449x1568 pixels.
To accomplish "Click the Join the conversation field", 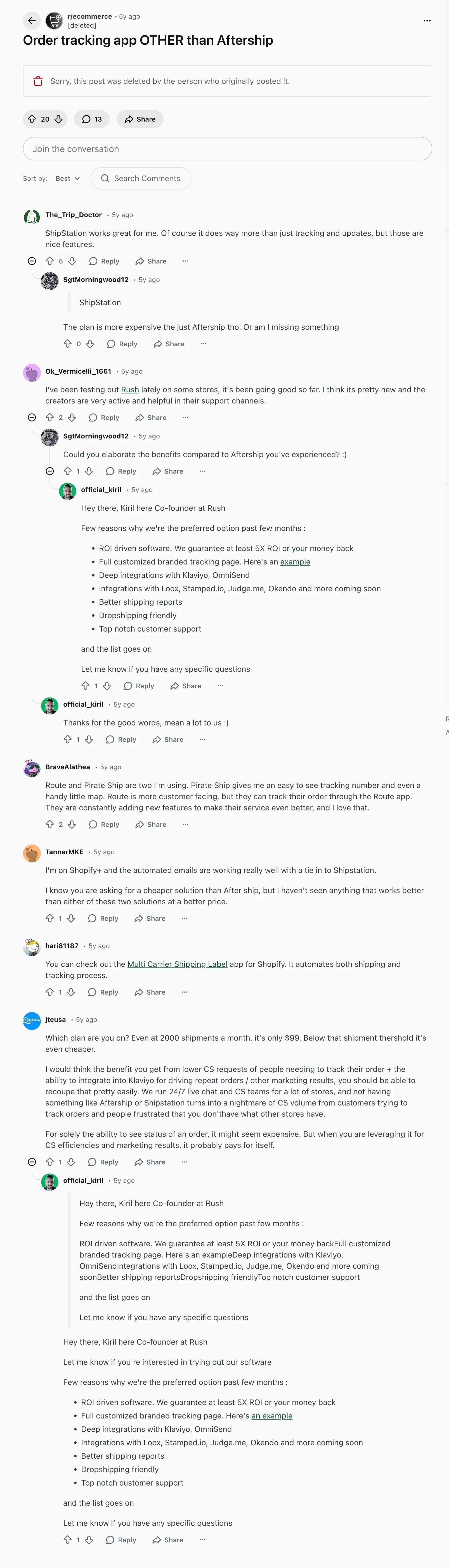I will (x=227, y=149).
